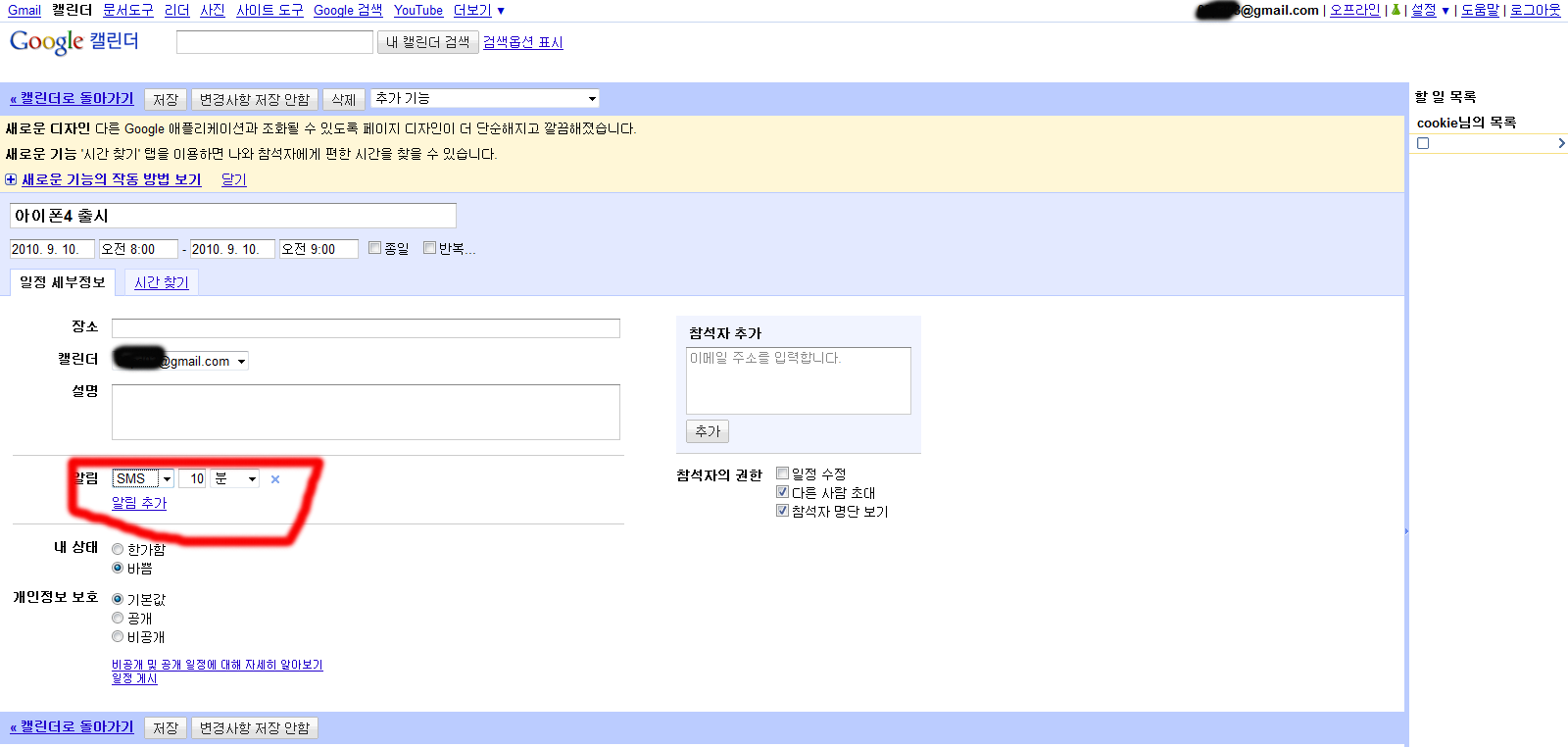Collapse the task sidebar with the divider arrow
The image size is (1568, 747).
tap(1406, 531)
